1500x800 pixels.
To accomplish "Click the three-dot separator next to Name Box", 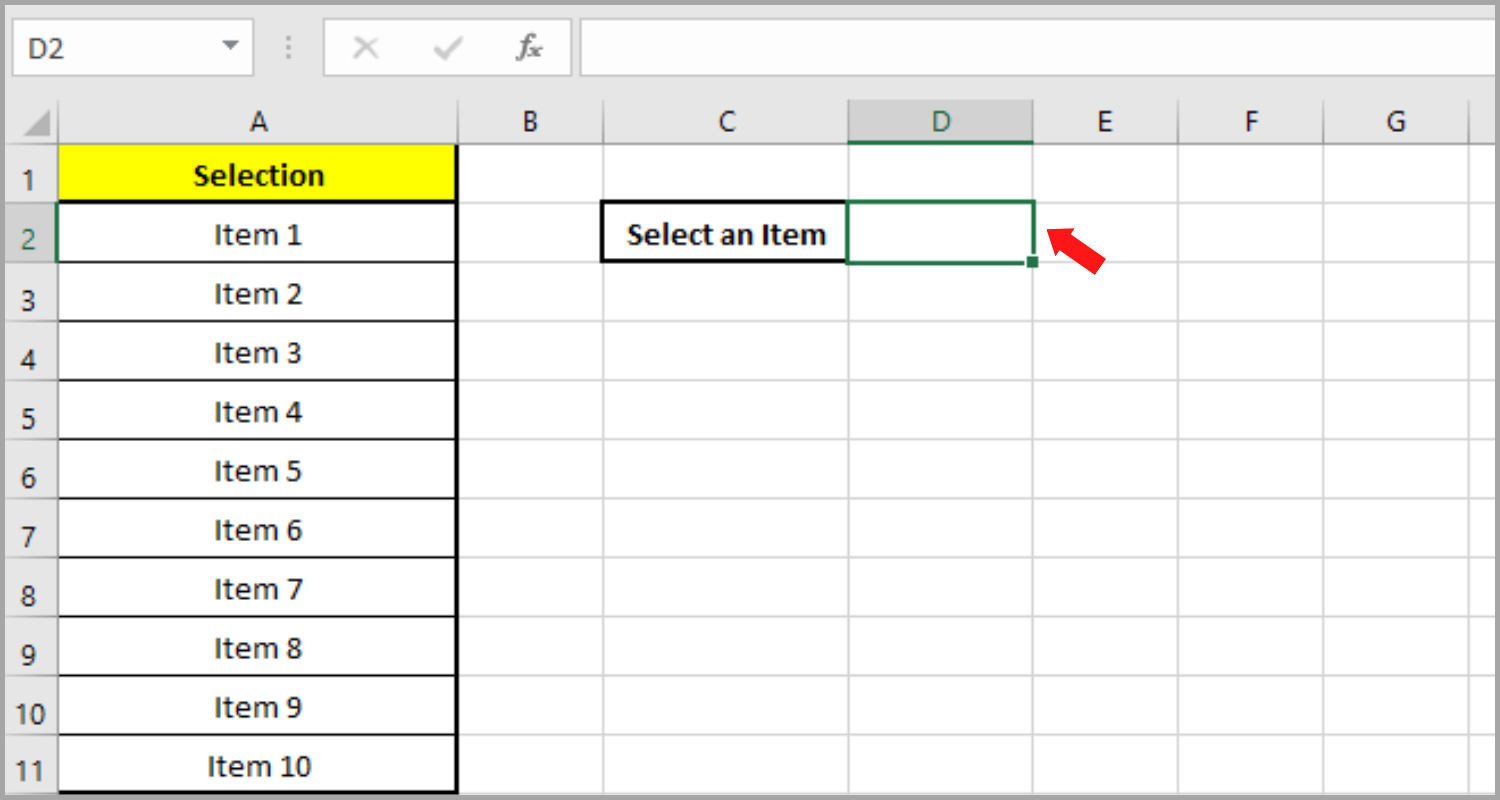I will pyautogui.click(x=288, y=47).
